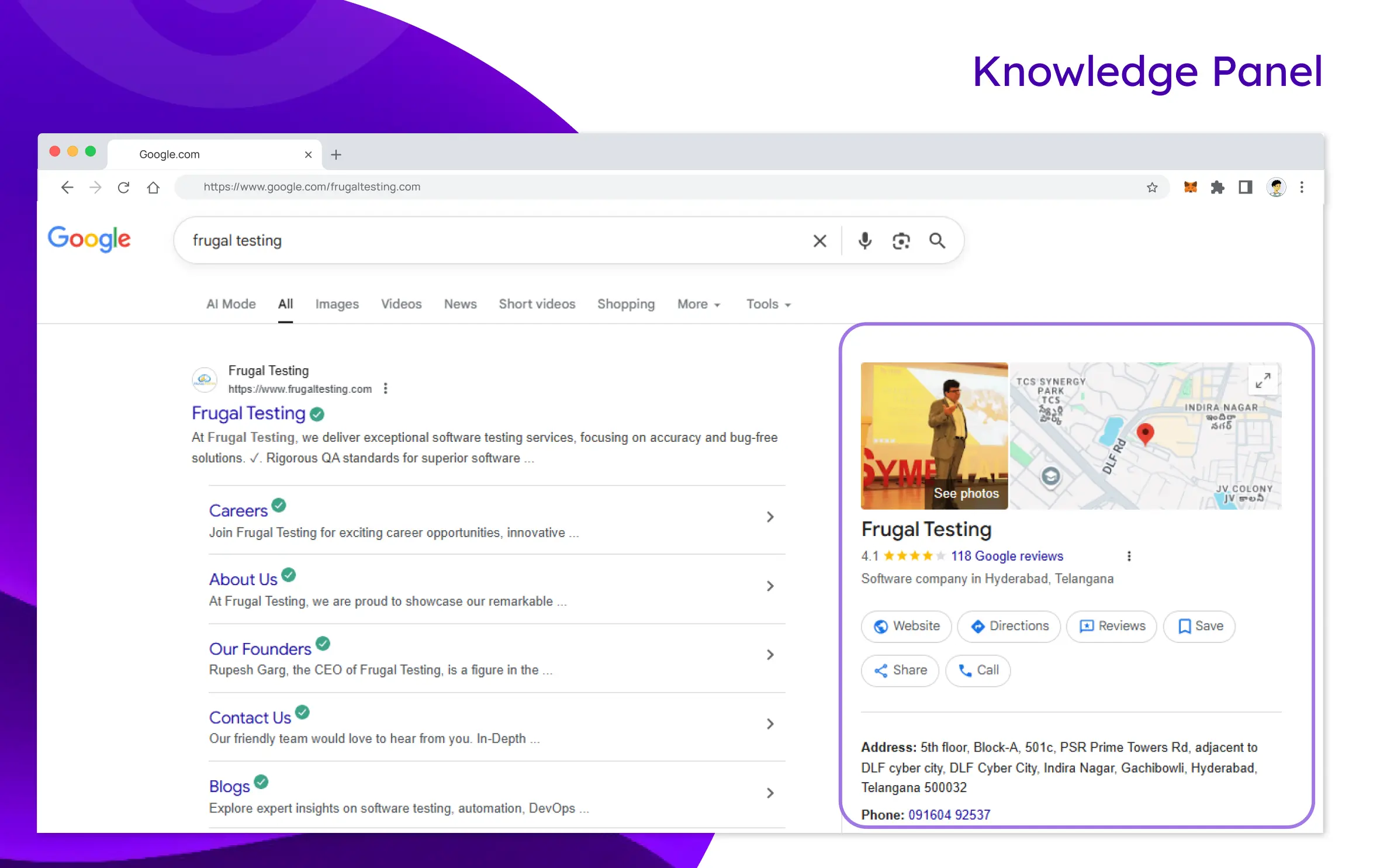Screen dimensions: 1380x868
Task: Open the See photos thumbnail
Action: click(x=934, y=435)
